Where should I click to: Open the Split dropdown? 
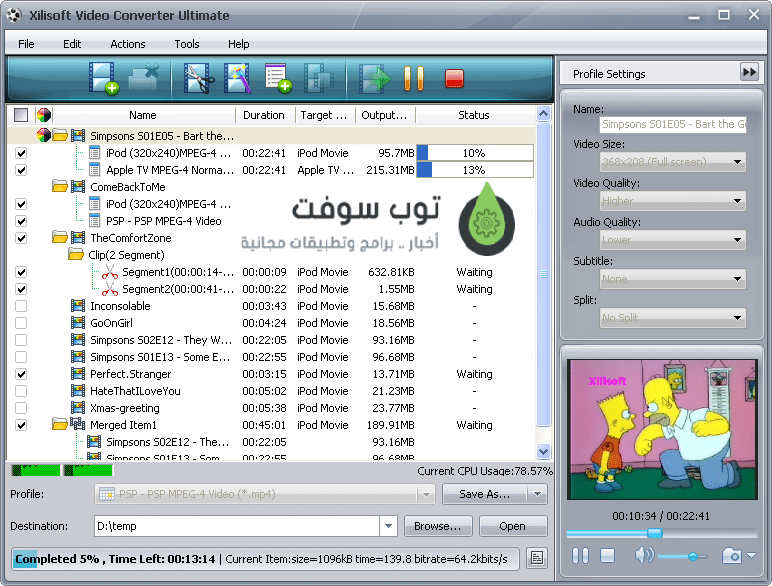point(673,318)
